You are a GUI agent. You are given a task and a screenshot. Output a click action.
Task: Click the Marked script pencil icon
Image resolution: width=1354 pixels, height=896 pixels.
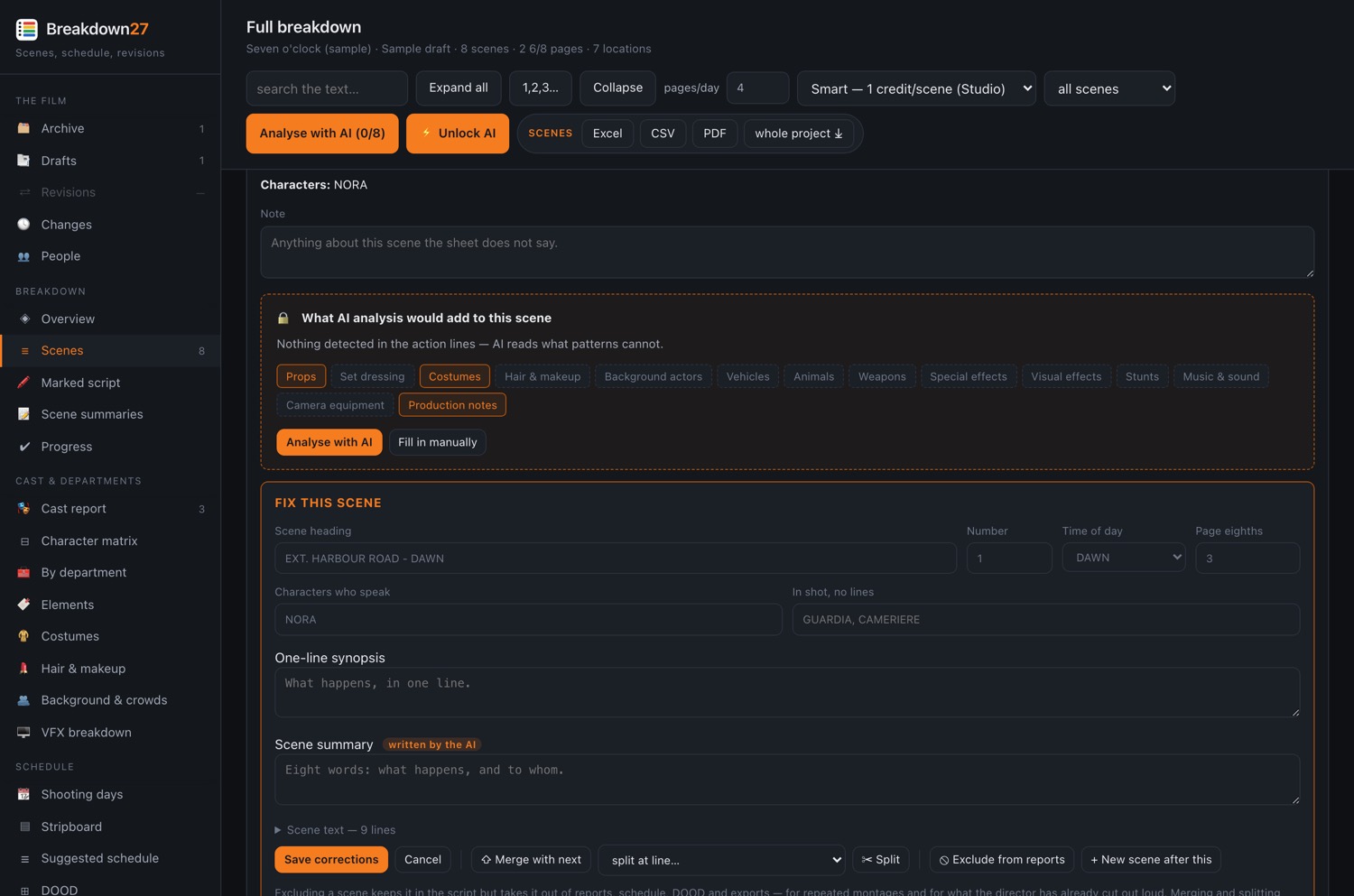(x=23, y=383)
